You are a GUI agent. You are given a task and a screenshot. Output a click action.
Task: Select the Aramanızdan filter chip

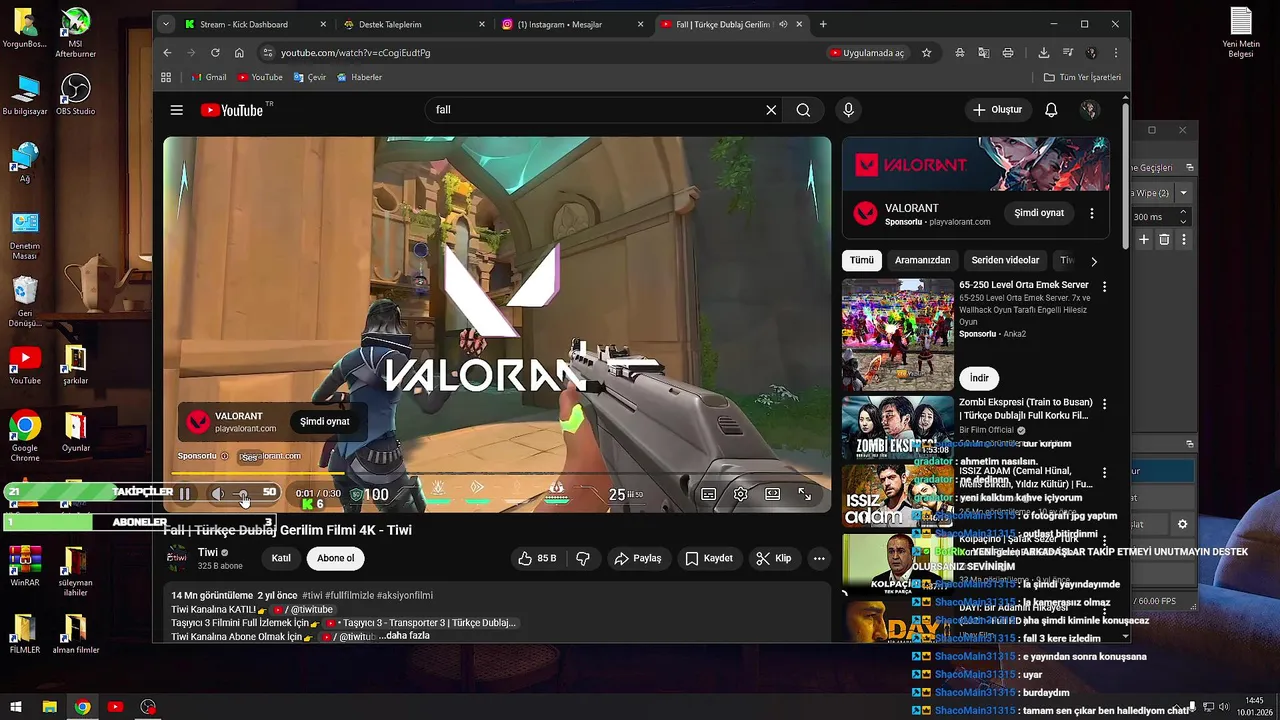pyautogui.click(x=922, y=260)
